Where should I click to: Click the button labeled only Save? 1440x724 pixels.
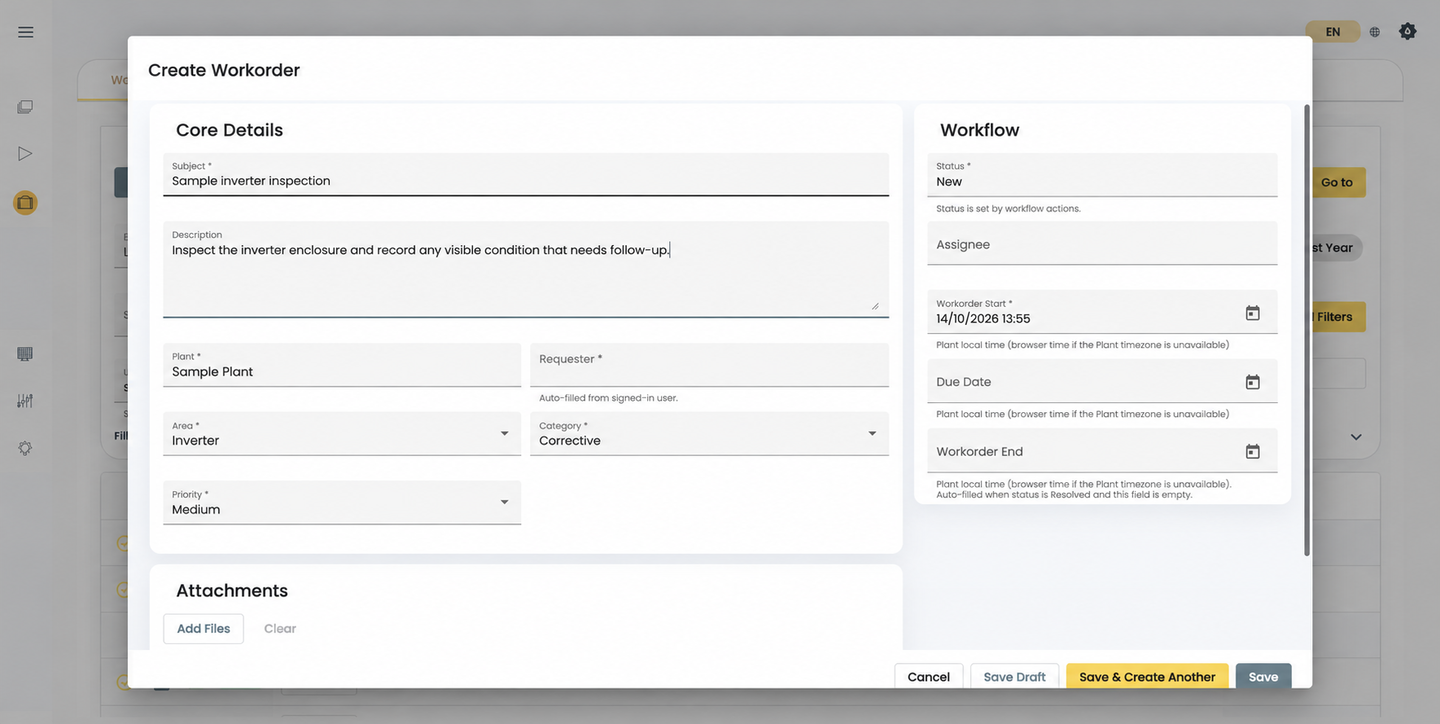1264,677
